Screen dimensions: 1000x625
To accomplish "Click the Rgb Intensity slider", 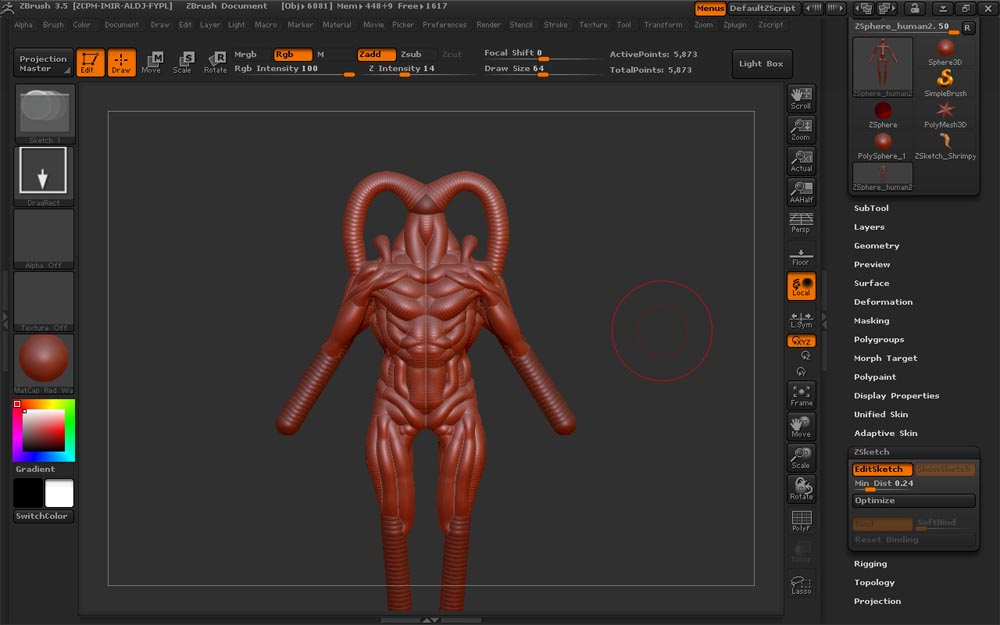I will click(x=293, y=69).
